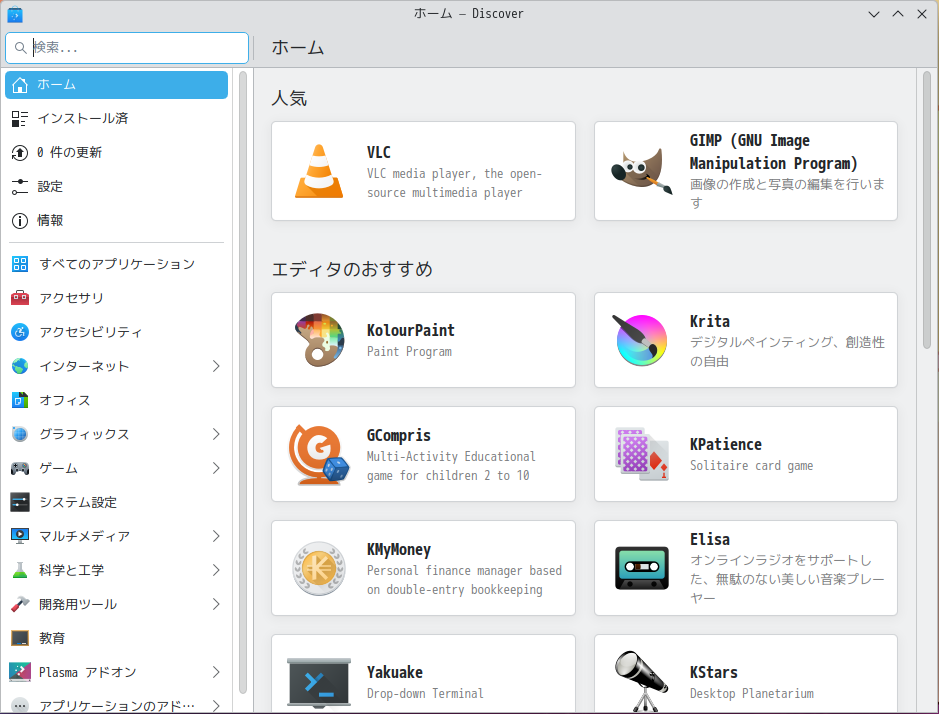The height and width of the screenshot is (714, 939).
Task: Open the 情報 page
Action: coord(117,221)
